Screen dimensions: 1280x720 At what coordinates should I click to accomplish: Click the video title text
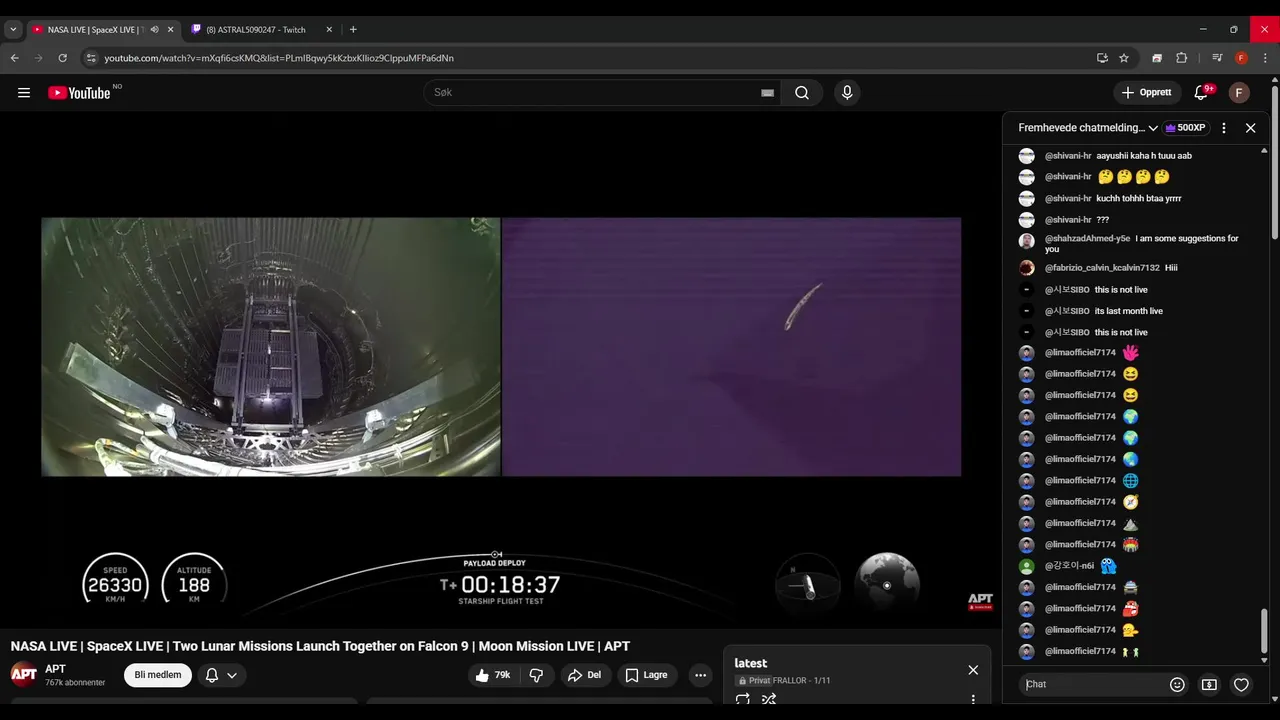click(320, 646)
